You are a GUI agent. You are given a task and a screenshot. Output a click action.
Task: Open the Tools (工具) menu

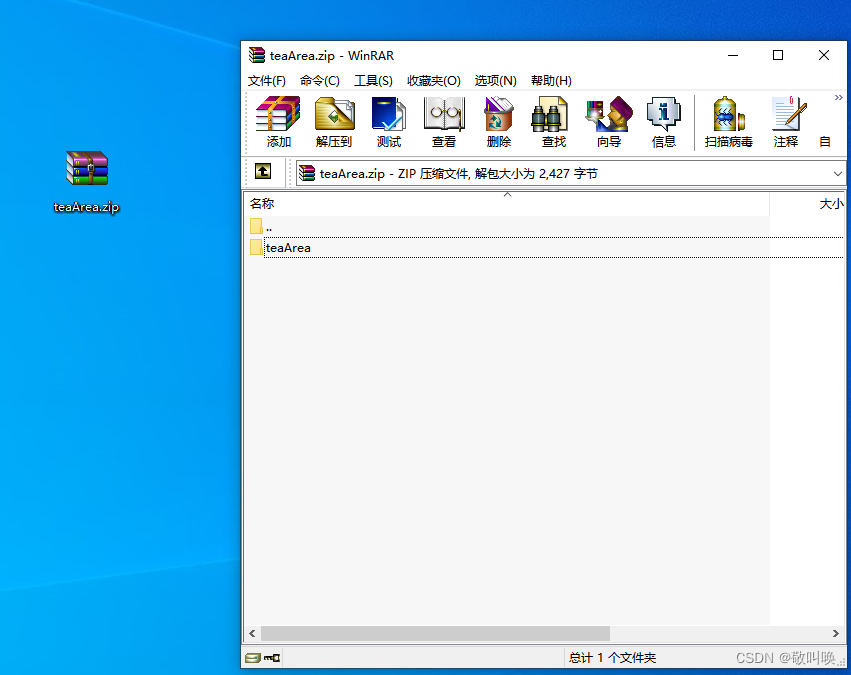tap(373, 81)
